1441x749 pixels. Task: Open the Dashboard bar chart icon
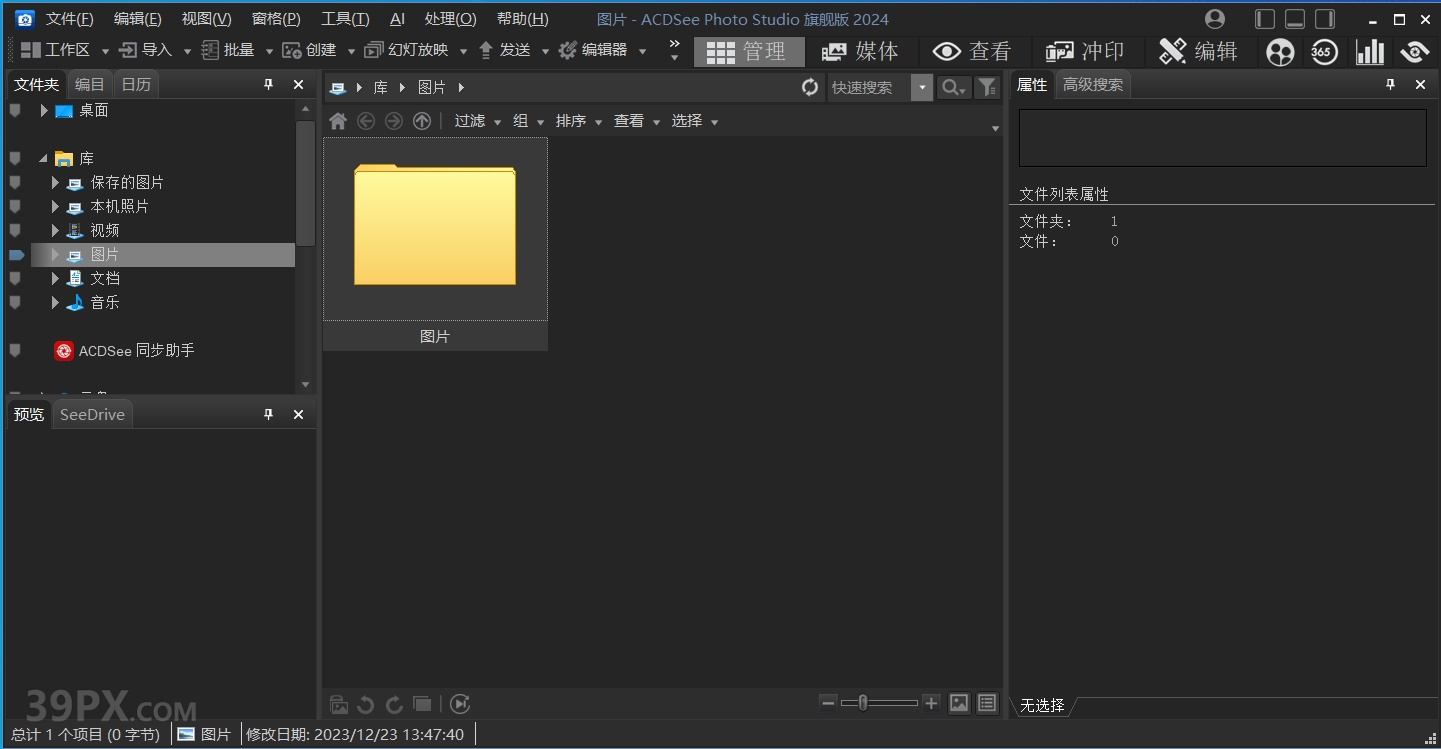click(x=1370, y=52)
